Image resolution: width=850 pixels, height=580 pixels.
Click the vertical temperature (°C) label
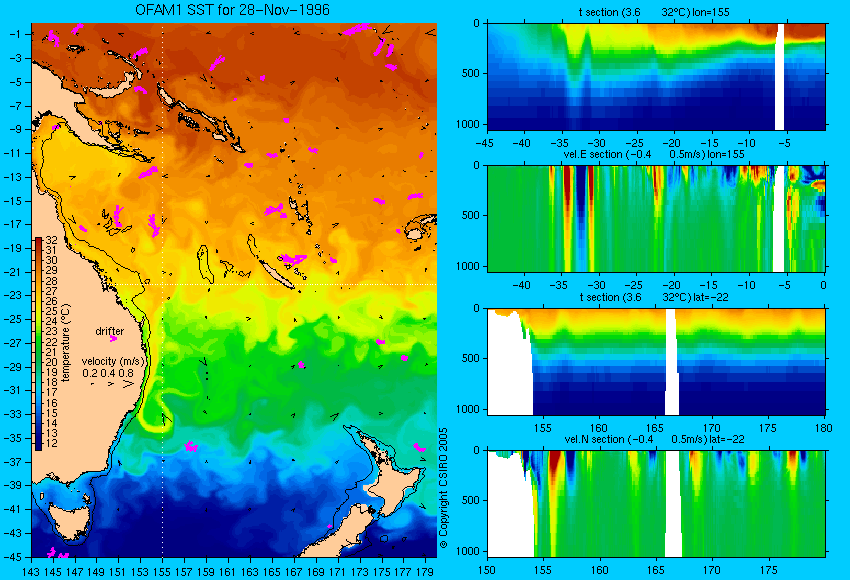(x=66, y=343)
